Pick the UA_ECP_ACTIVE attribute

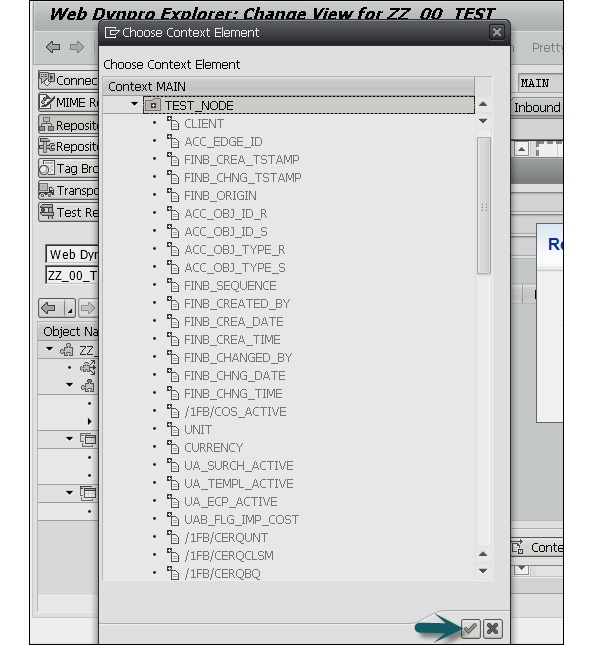click(230, 502)
